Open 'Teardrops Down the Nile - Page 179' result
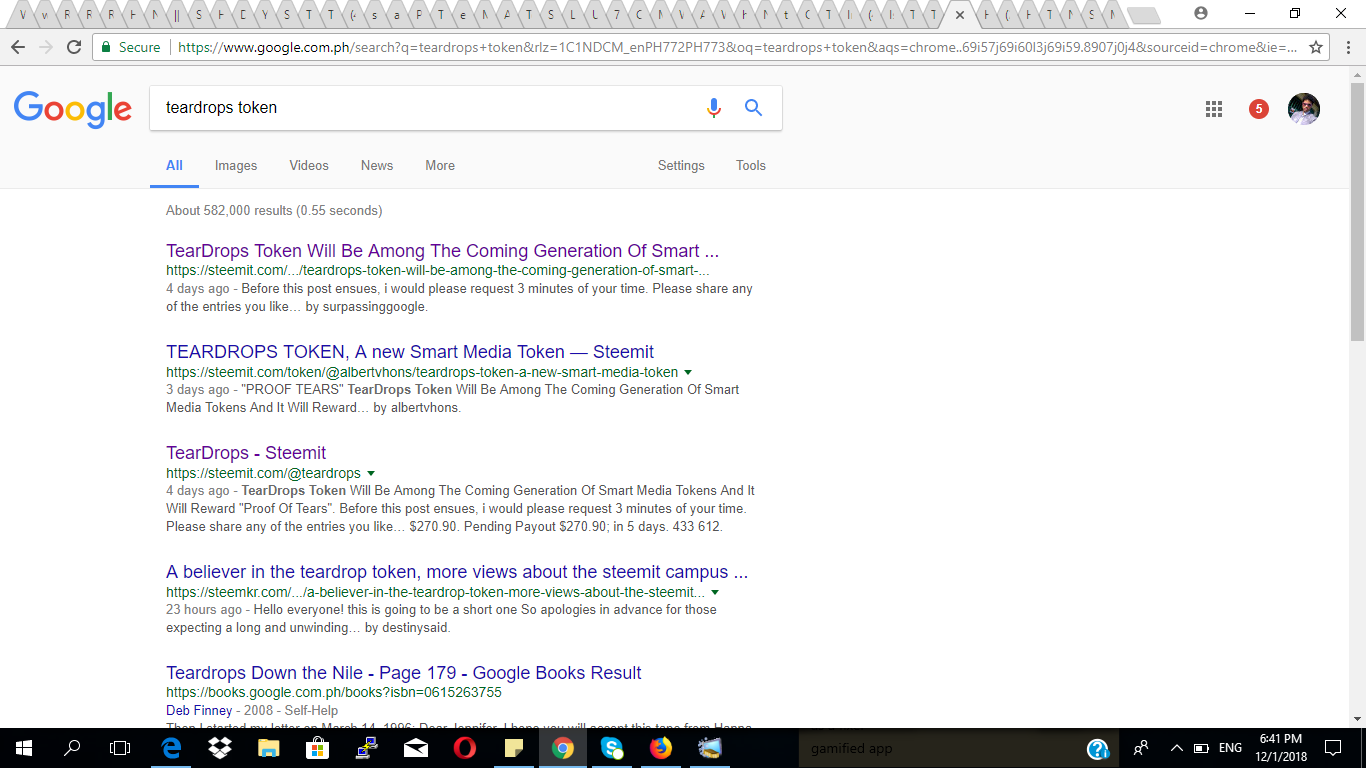Viewport: 1366px width, 768px height. point(404,673)
